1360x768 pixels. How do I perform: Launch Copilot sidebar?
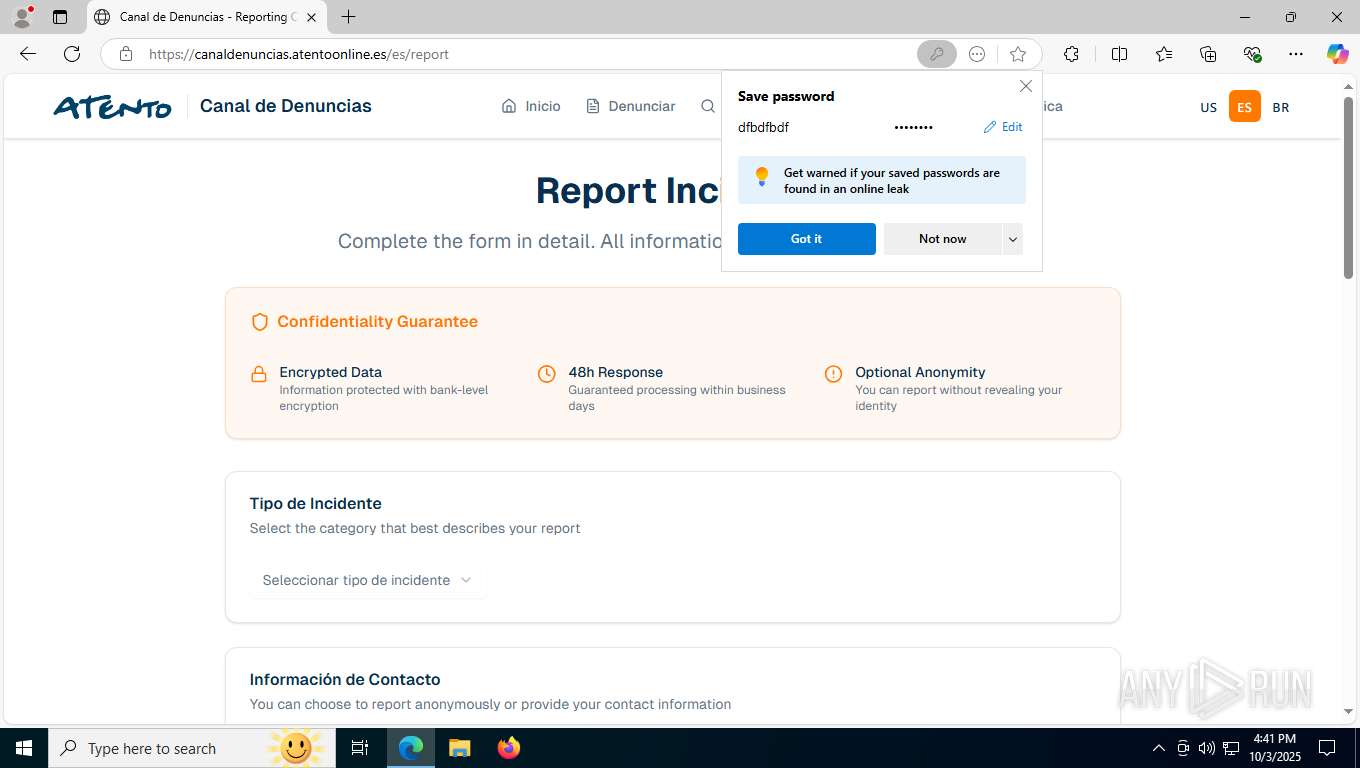click(x=1338, y=54)
